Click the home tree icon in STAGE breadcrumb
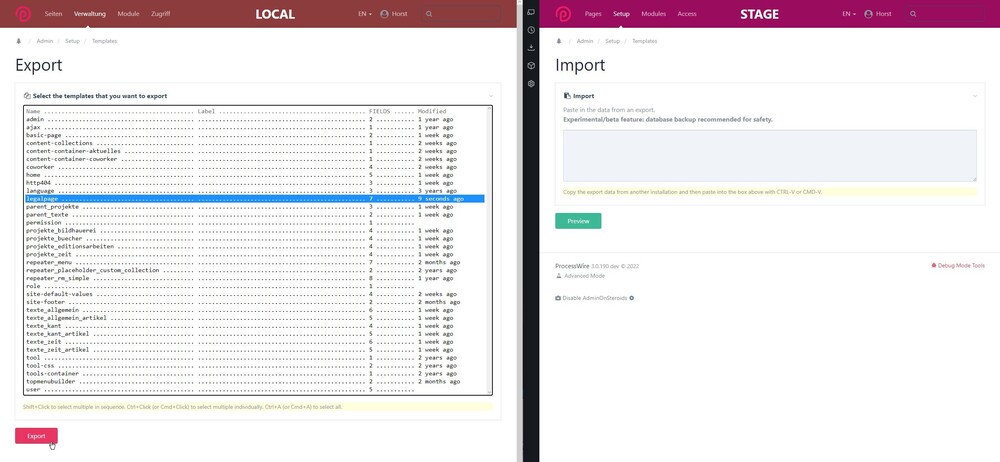The width and height of the screenshot is (1000, 462). [559, 41]
